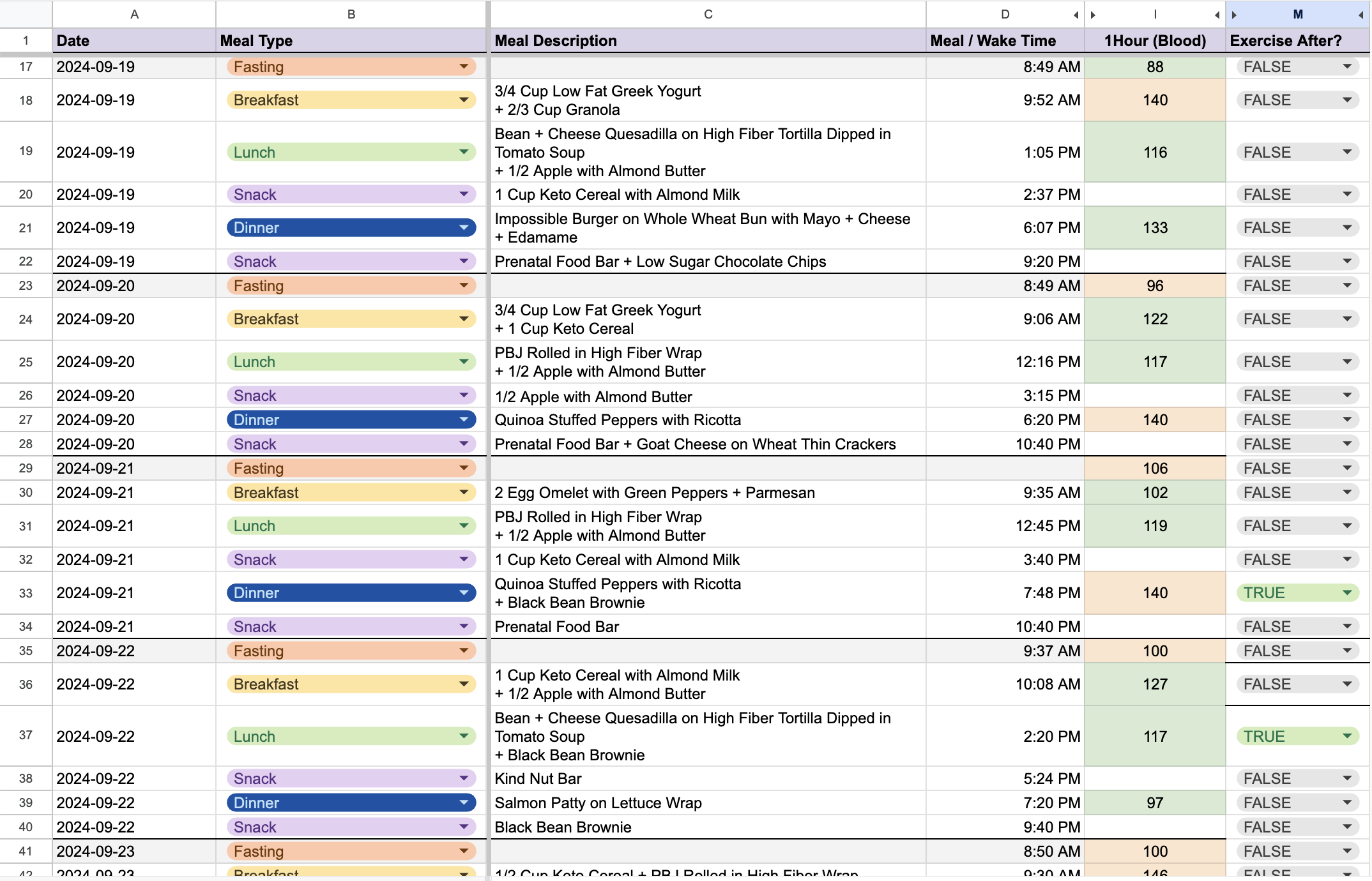This screenshot has height=881, width=1372.
Task: Click the 1Hour (Blood) header cell
Action: pyautogui.click(x=1155, y=41)
